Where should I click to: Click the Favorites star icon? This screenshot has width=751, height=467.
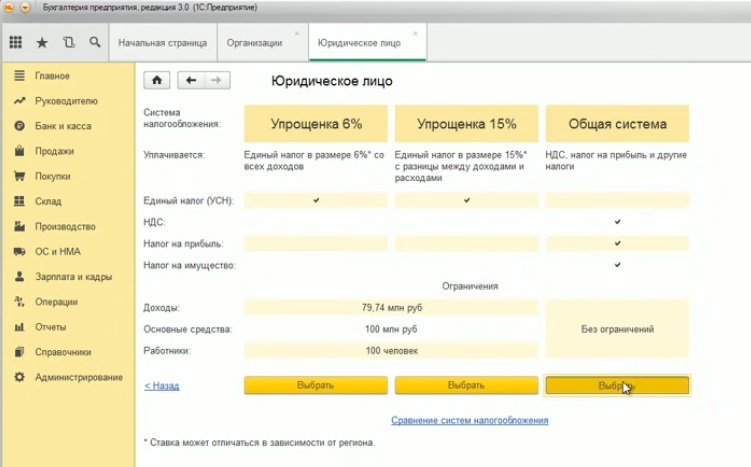pos(41,43)
